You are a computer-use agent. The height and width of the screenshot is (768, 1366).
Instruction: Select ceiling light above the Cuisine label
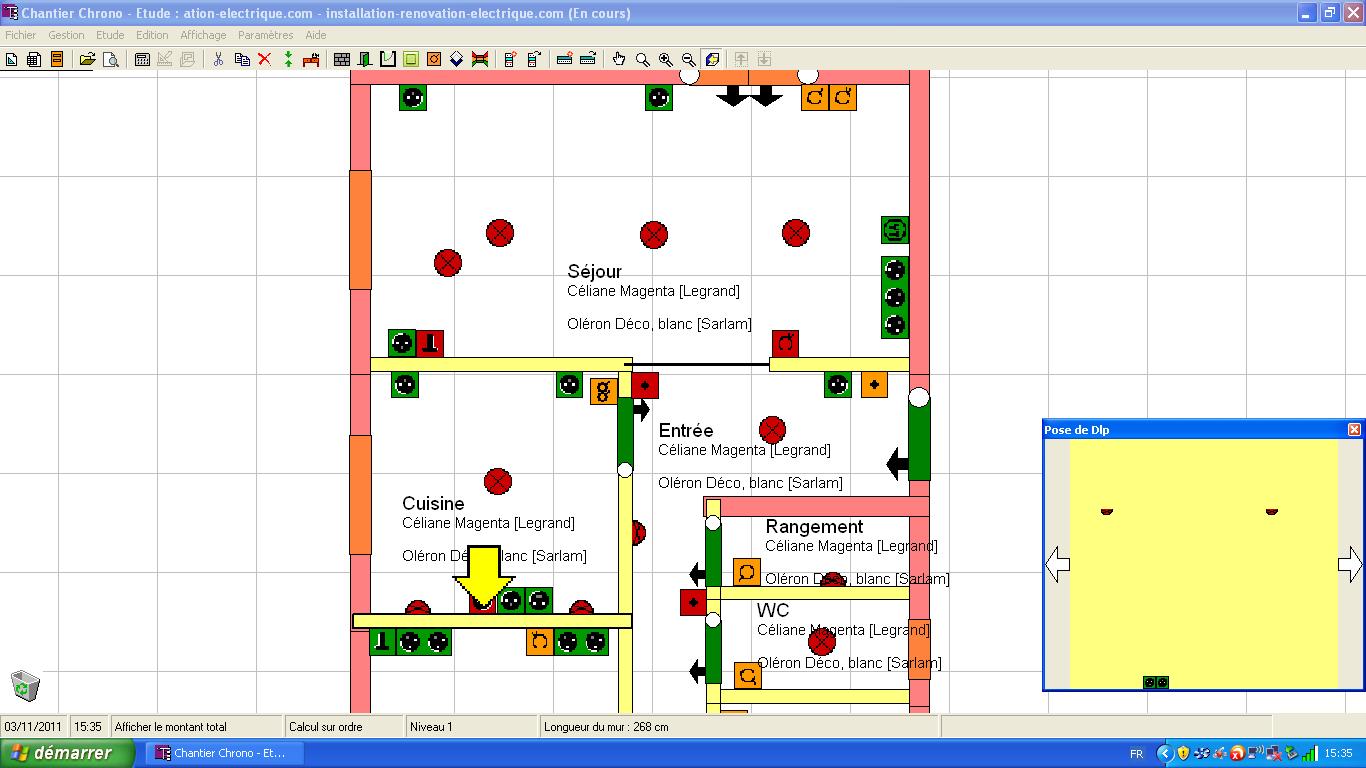coord(498,482)
